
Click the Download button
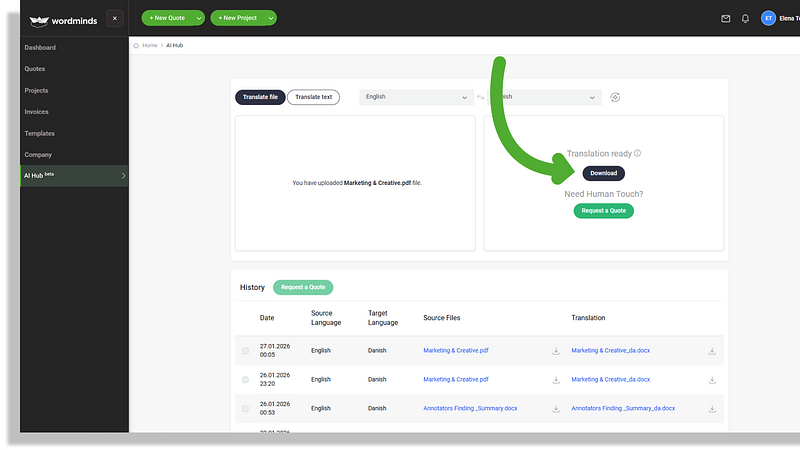pyautogui.click(x=603, y=173)
